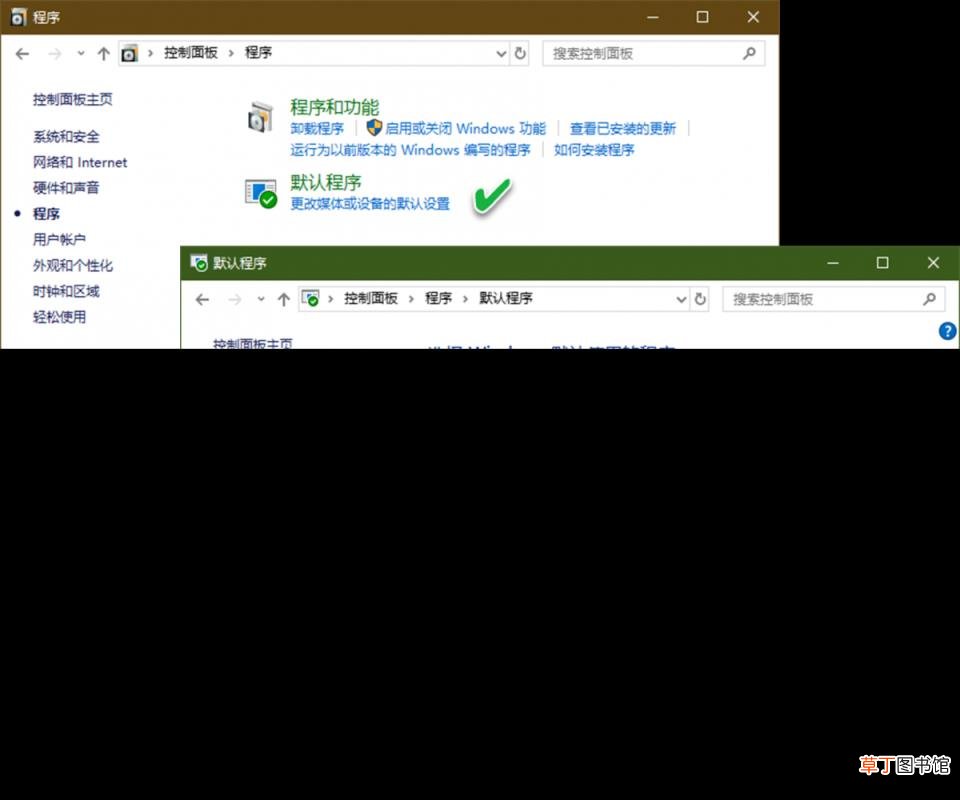Click 程序 breadcrumb in the 程序 window
Screen dimensions: 960x800
pyautogui.click(x=258, y=53)
